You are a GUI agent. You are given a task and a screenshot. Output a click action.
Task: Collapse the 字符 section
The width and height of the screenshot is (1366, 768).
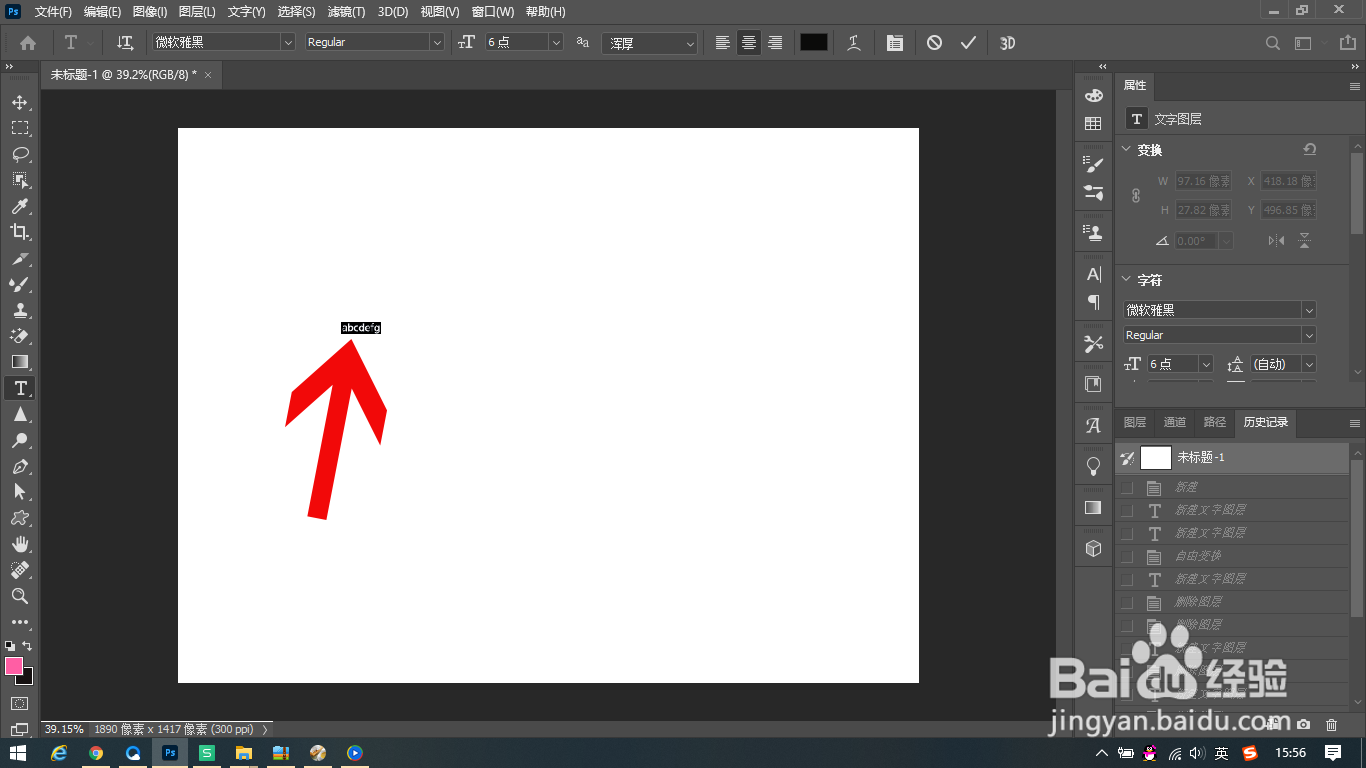1126,280
